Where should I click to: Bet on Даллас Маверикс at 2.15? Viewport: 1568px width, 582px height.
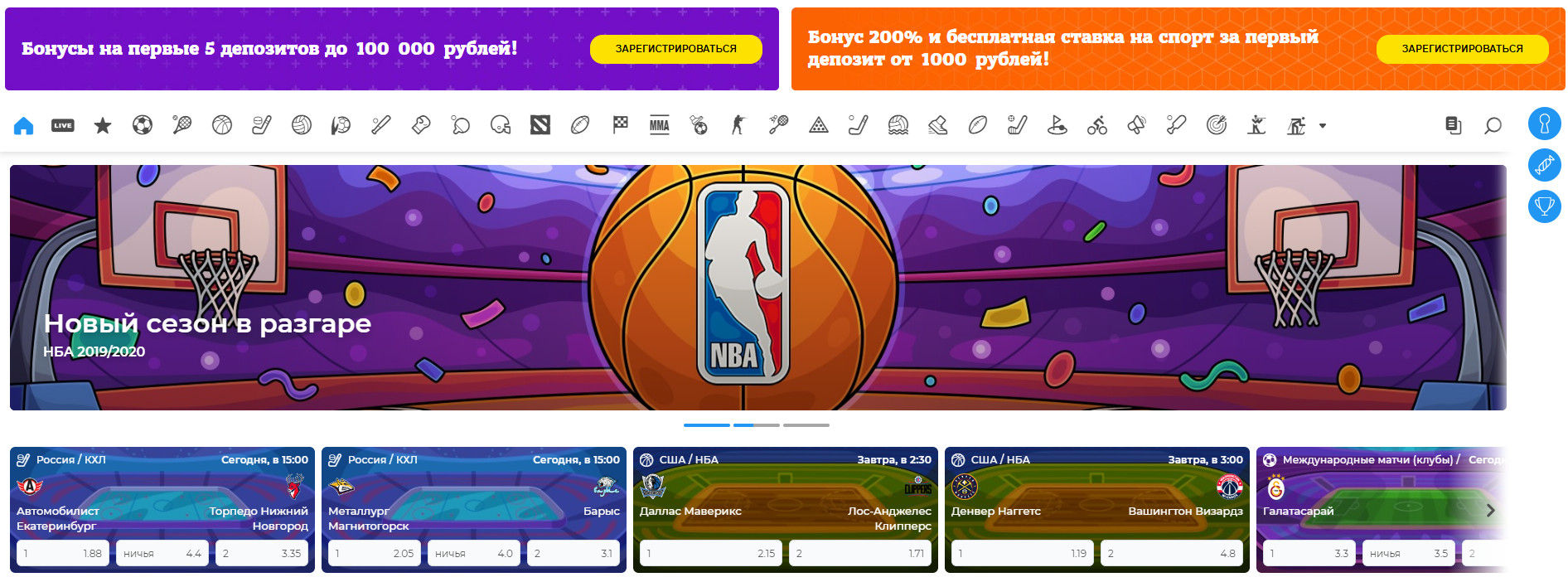coord(711,553)
